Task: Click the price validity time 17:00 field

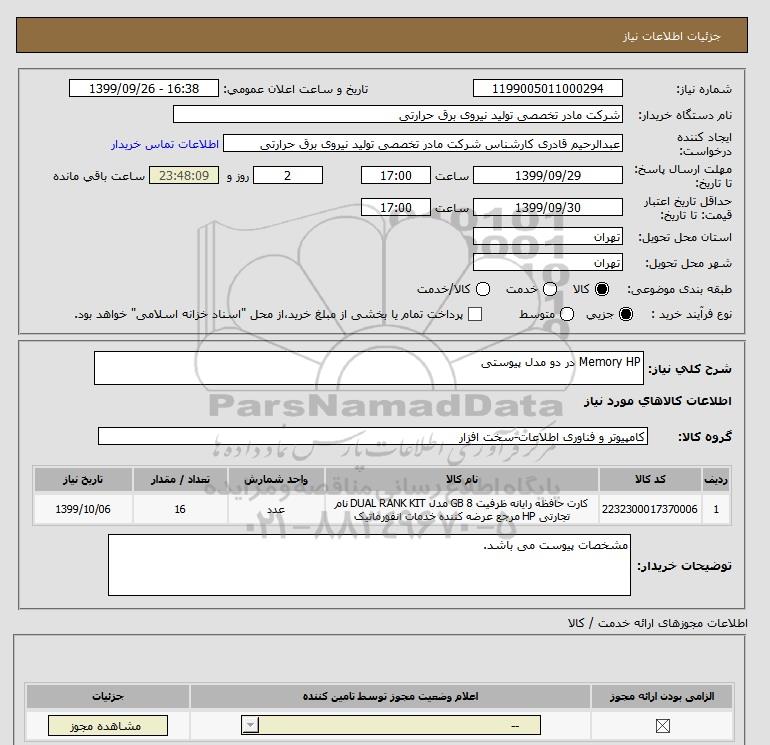Action: click(396, 207)
